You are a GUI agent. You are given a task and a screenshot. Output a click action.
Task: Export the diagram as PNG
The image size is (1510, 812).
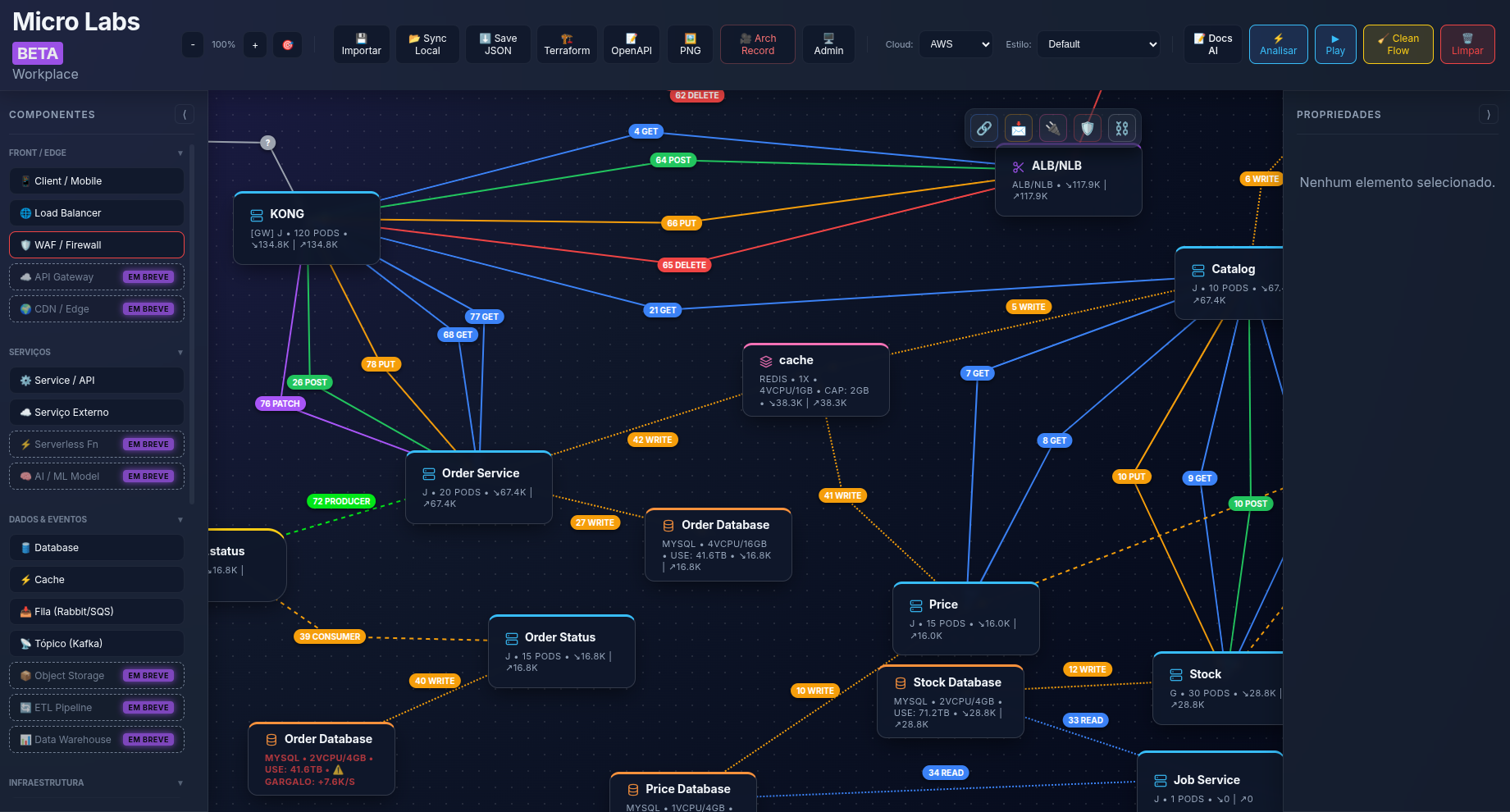[x=690, y=44]
